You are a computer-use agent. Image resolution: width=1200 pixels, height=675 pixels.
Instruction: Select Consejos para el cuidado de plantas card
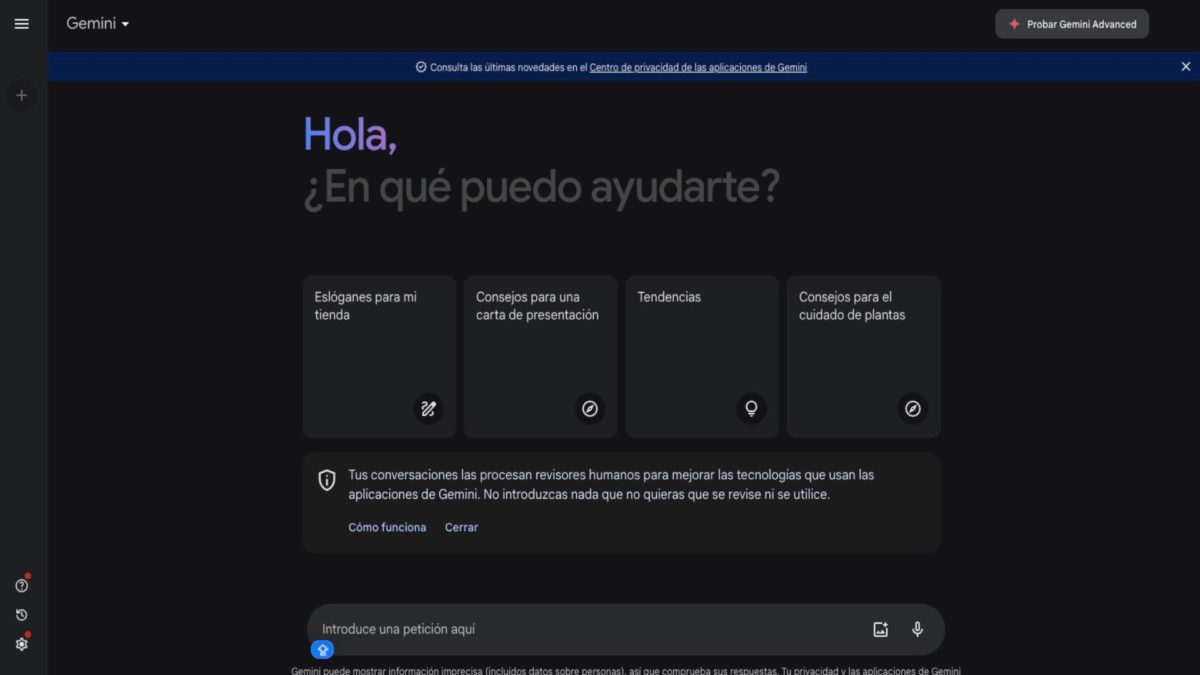pyautogui.click(x=863, y=357)
